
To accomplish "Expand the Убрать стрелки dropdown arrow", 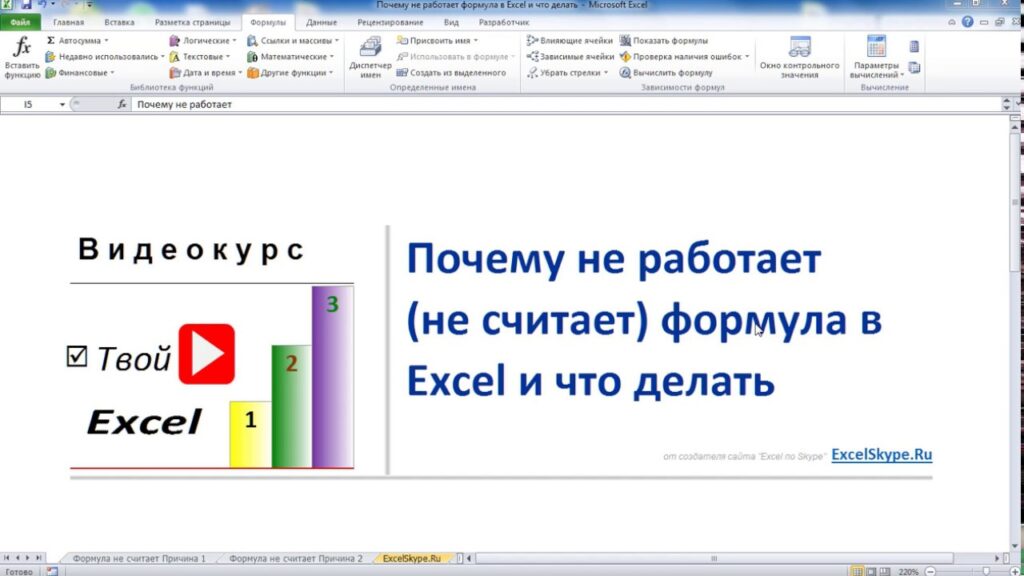I will (605, 72).
